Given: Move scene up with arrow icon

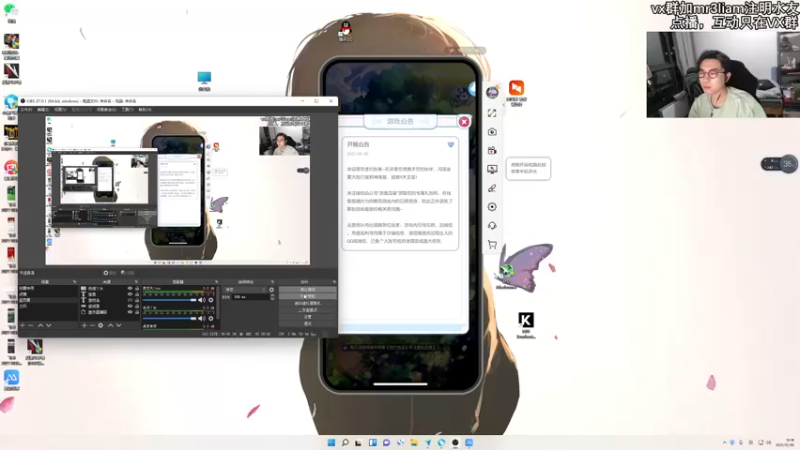Looking at the screenshot, I should [x=40, y=326].
